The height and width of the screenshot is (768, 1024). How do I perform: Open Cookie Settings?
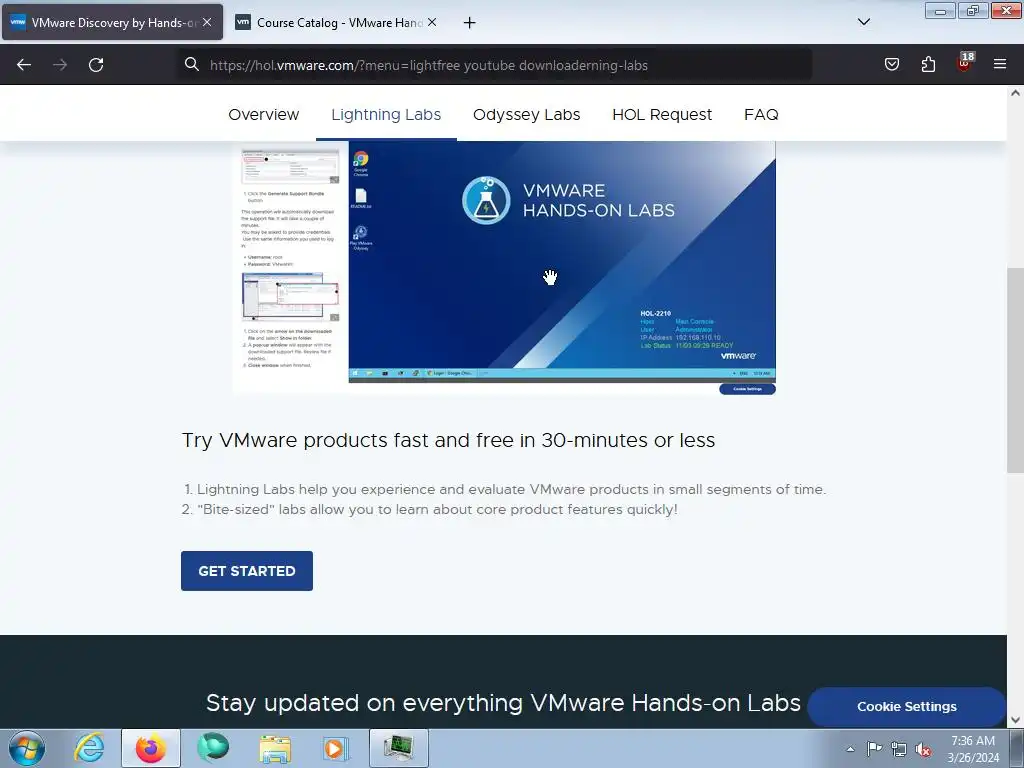pyautogui.click(x=906, y=707)
